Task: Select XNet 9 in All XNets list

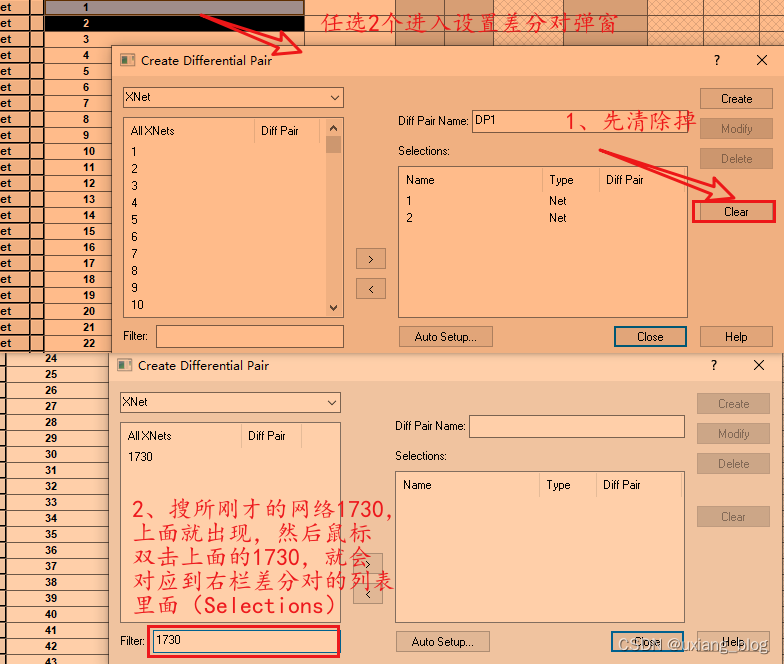Action: (134, 288)
